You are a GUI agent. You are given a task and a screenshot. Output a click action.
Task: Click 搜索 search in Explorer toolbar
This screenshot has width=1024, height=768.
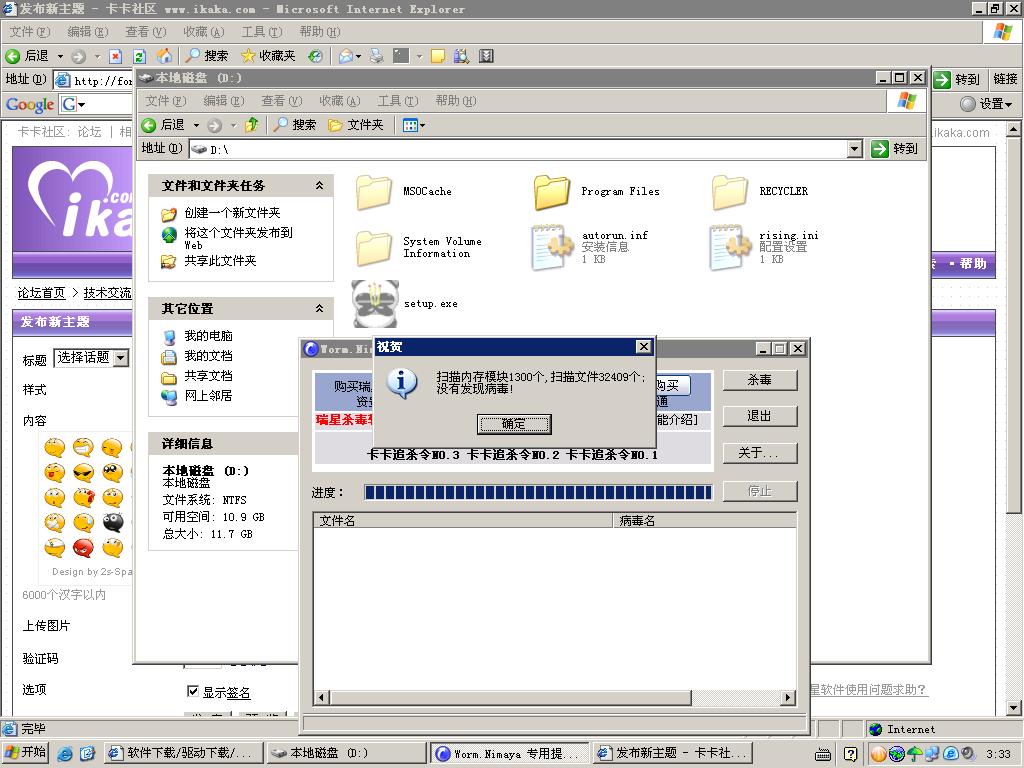pos(295,125)
